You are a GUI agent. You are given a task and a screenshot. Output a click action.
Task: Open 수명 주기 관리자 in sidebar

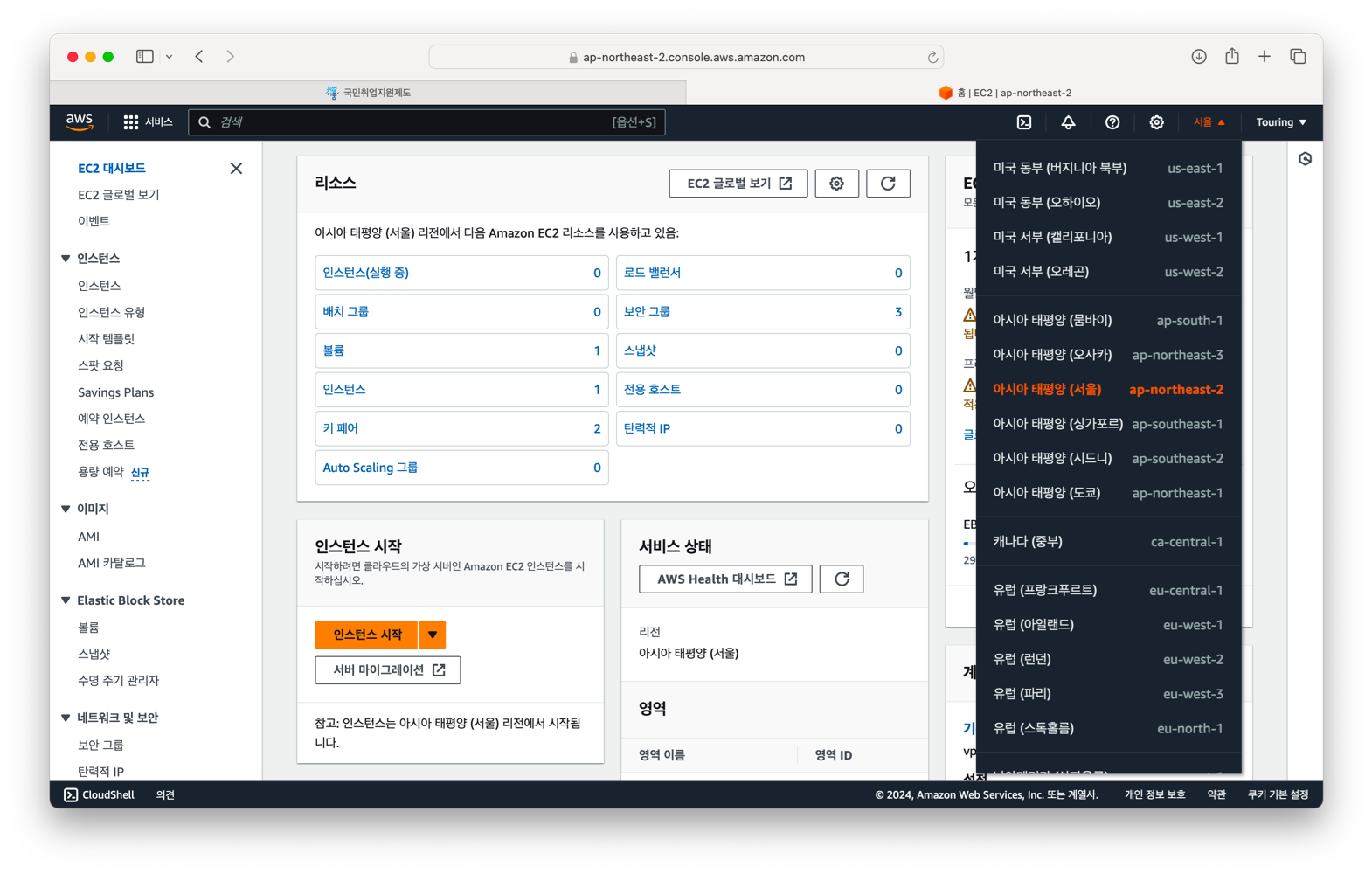(118, 680)
